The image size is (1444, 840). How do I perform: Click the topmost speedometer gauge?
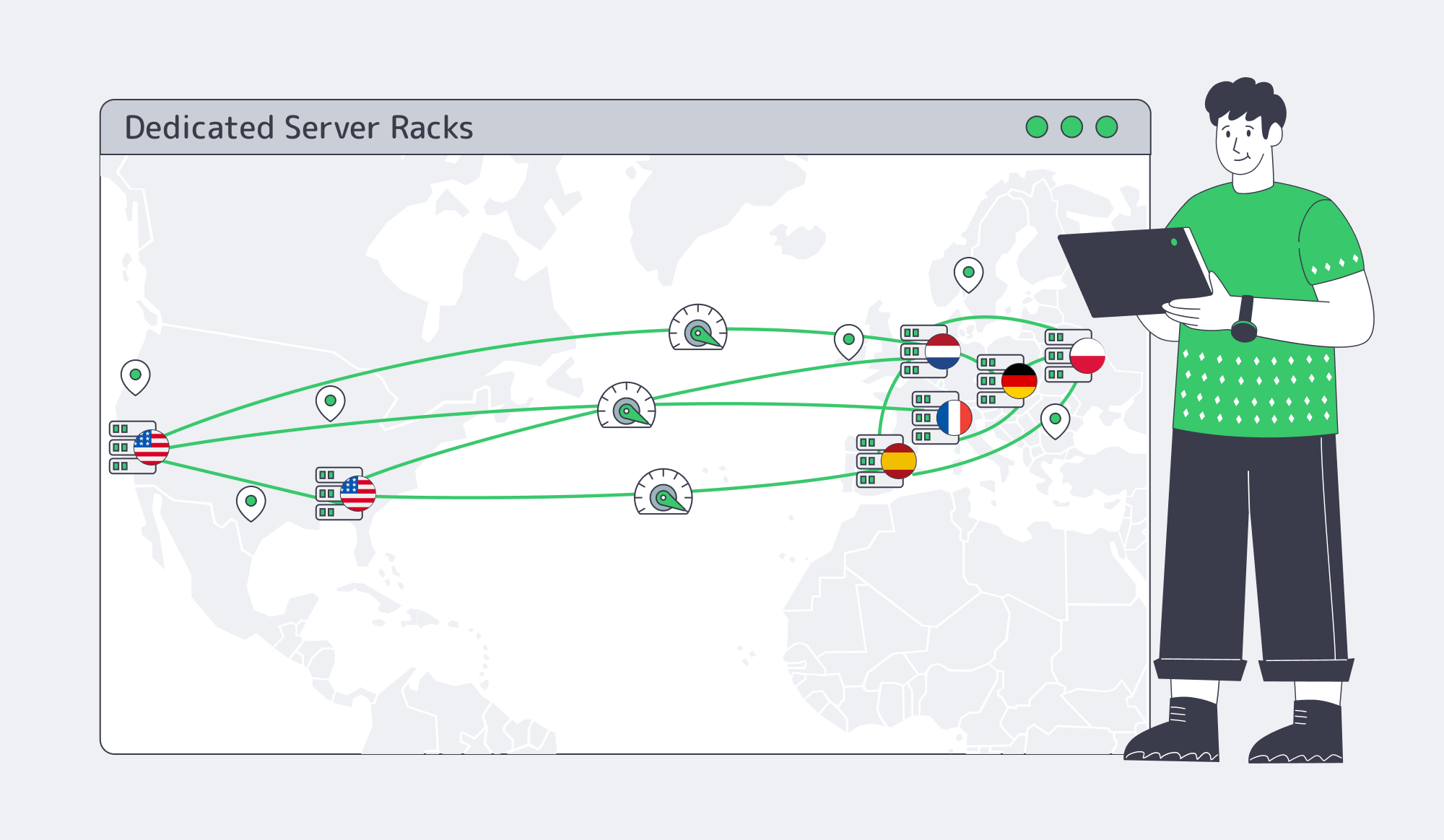tap(697, 327)
